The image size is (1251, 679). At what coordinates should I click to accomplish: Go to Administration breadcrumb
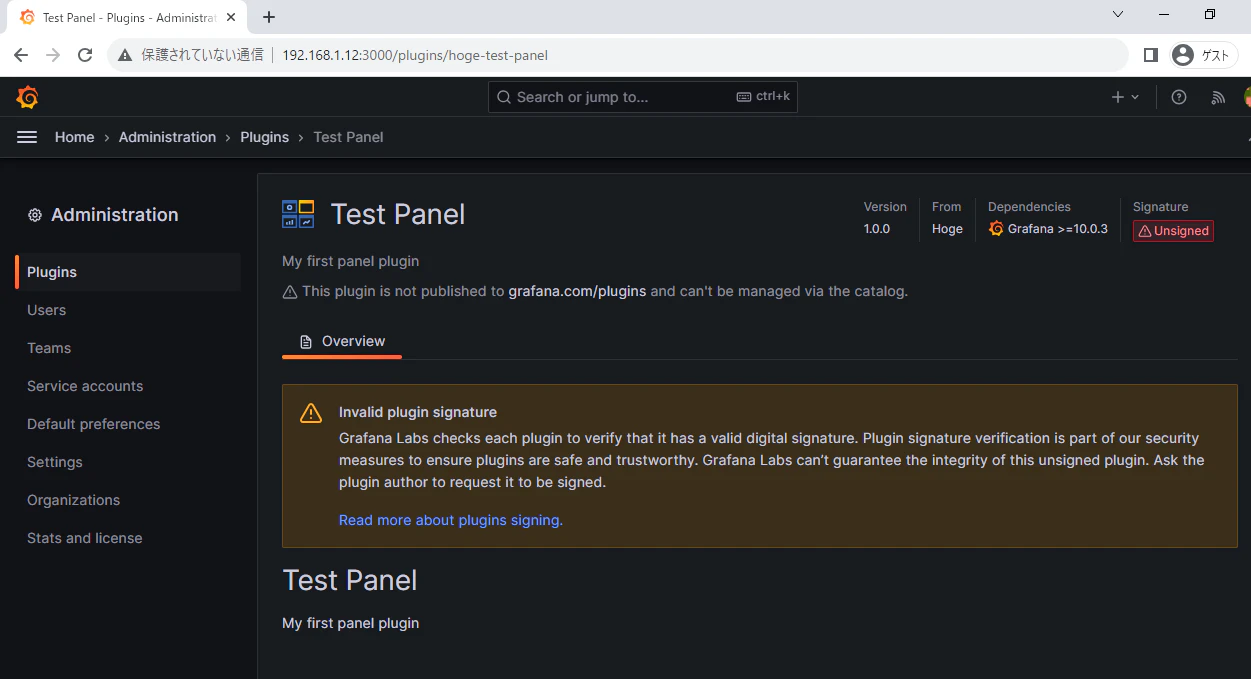[167, 137]
